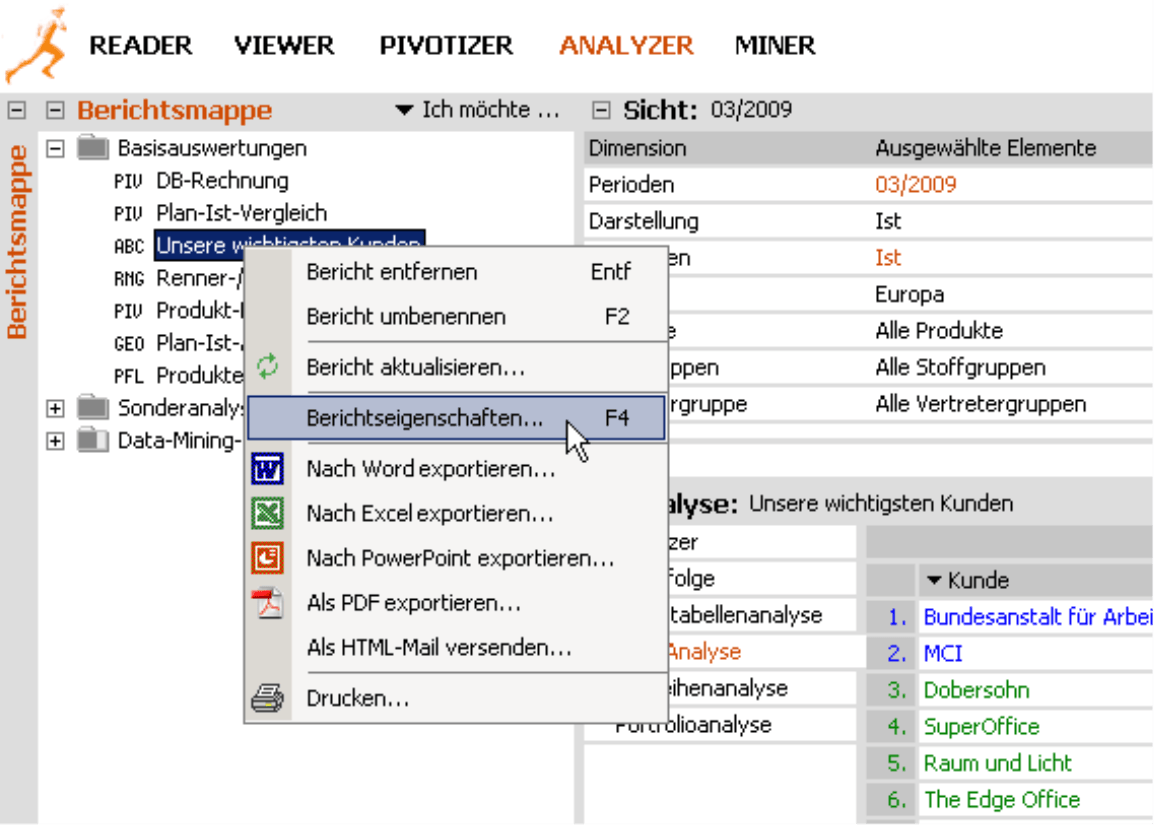The width and height of the screenshot is (1154, 825).
Task: Click the PIV icon beside Plan-Ist-Vergleich
Action: click(x=128, y=213)
